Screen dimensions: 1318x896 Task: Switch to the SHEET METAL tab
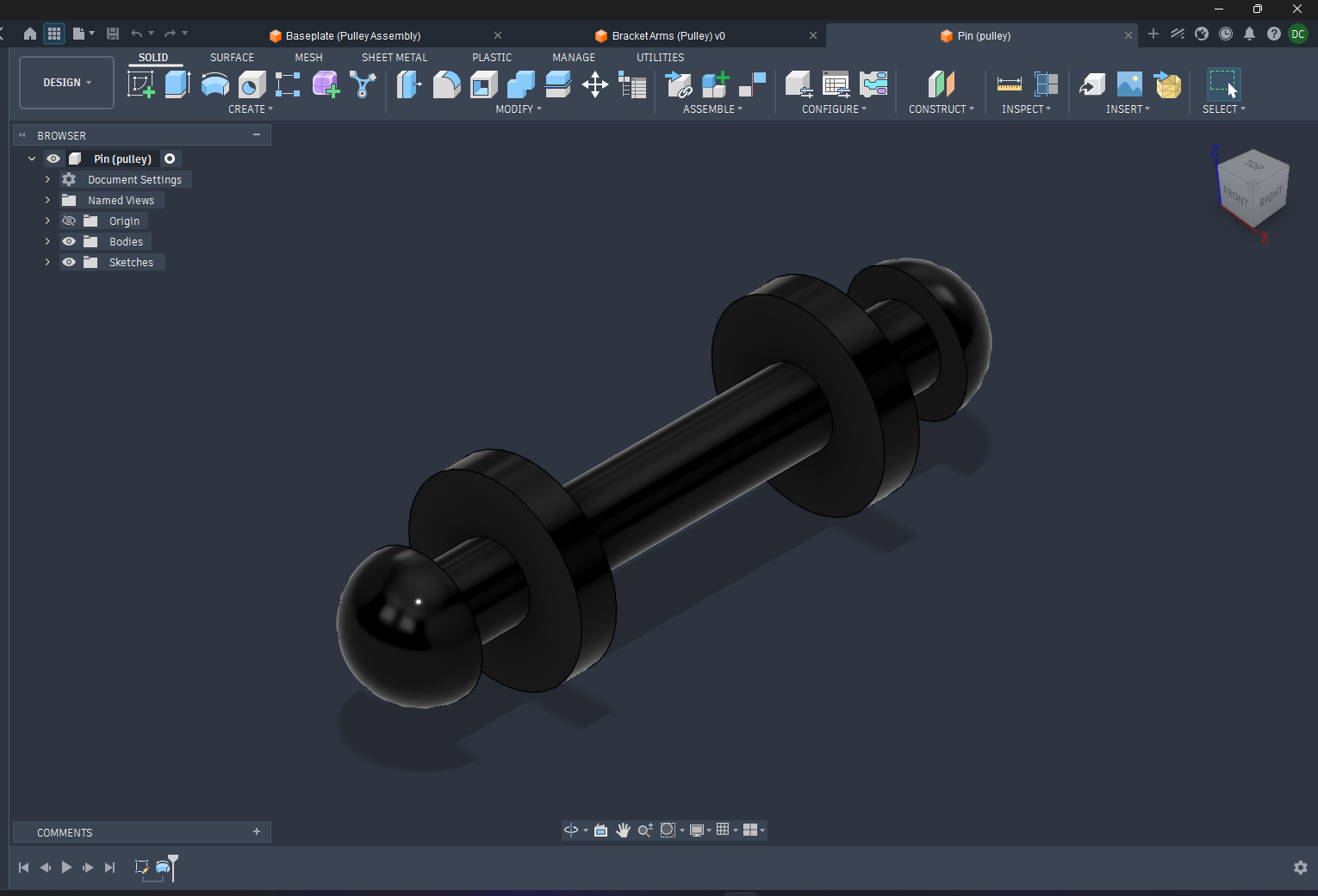(395, 58)
